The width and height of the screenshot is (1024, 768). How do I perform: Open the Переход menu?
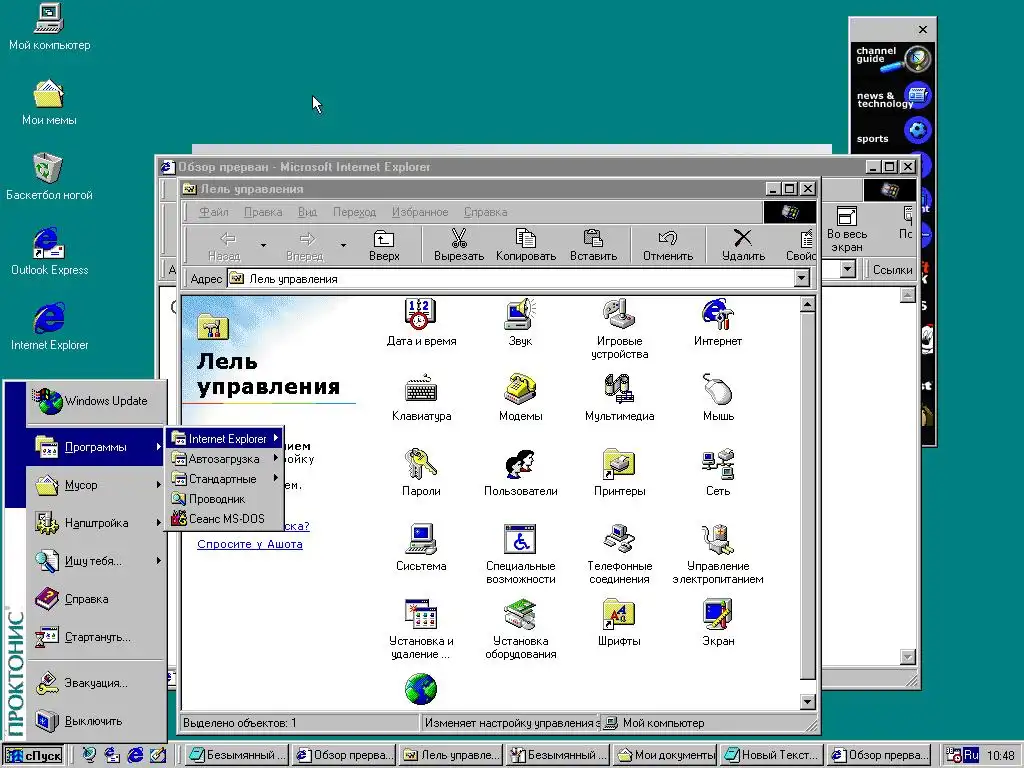[x=354, y=212]
